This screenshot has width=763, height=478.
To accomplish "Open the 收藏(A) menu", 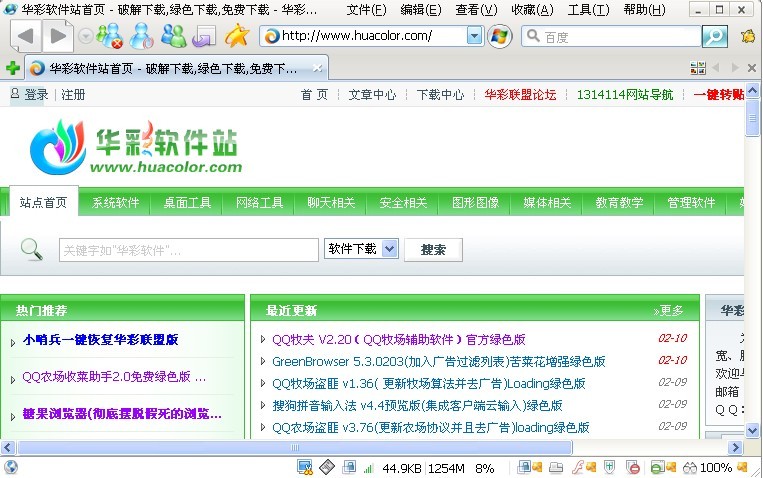I will click(x=532, y=10).
